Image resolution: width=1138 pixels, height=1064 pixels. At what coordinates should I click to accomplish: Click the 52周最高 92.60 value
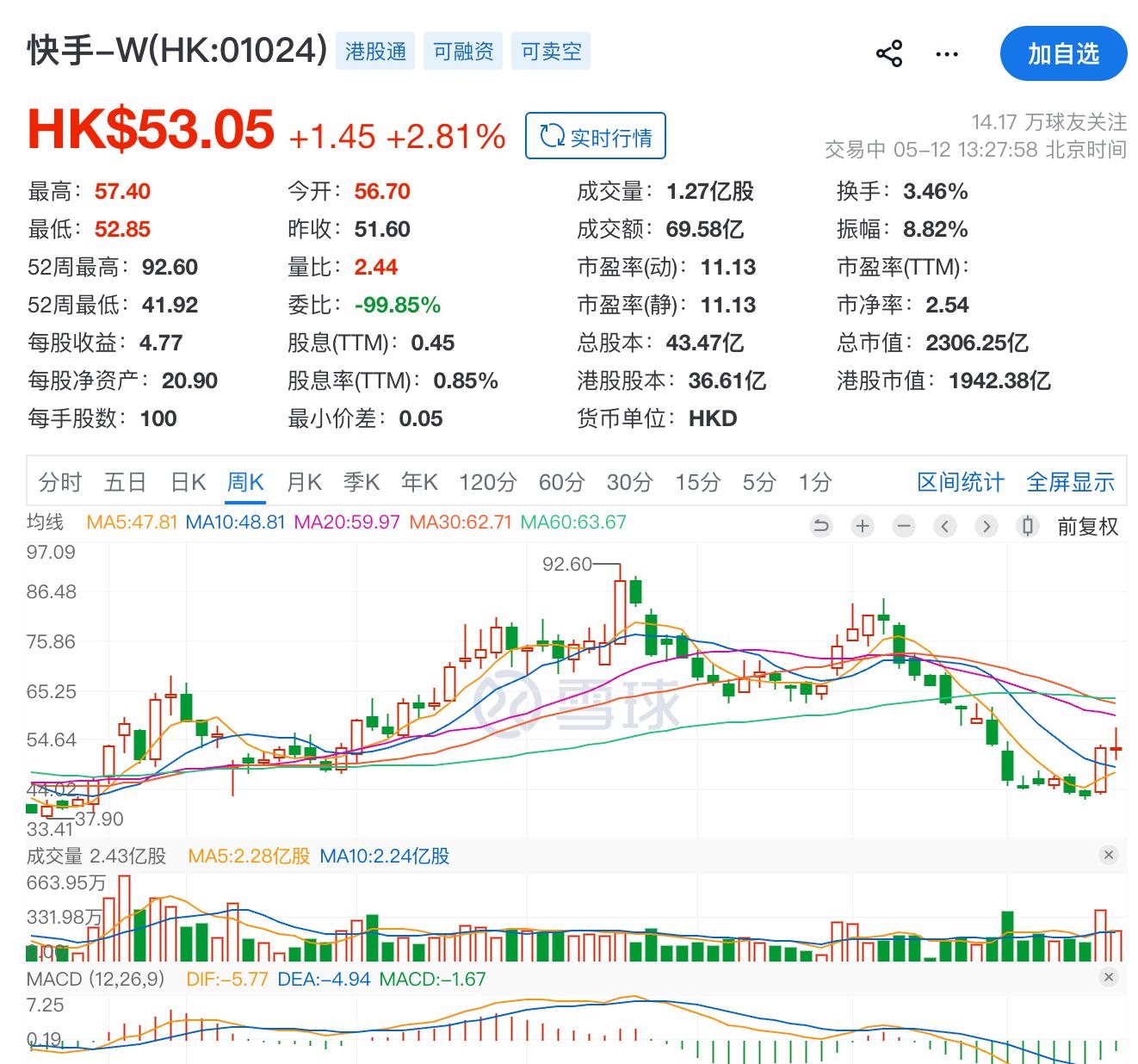(170, 267)
